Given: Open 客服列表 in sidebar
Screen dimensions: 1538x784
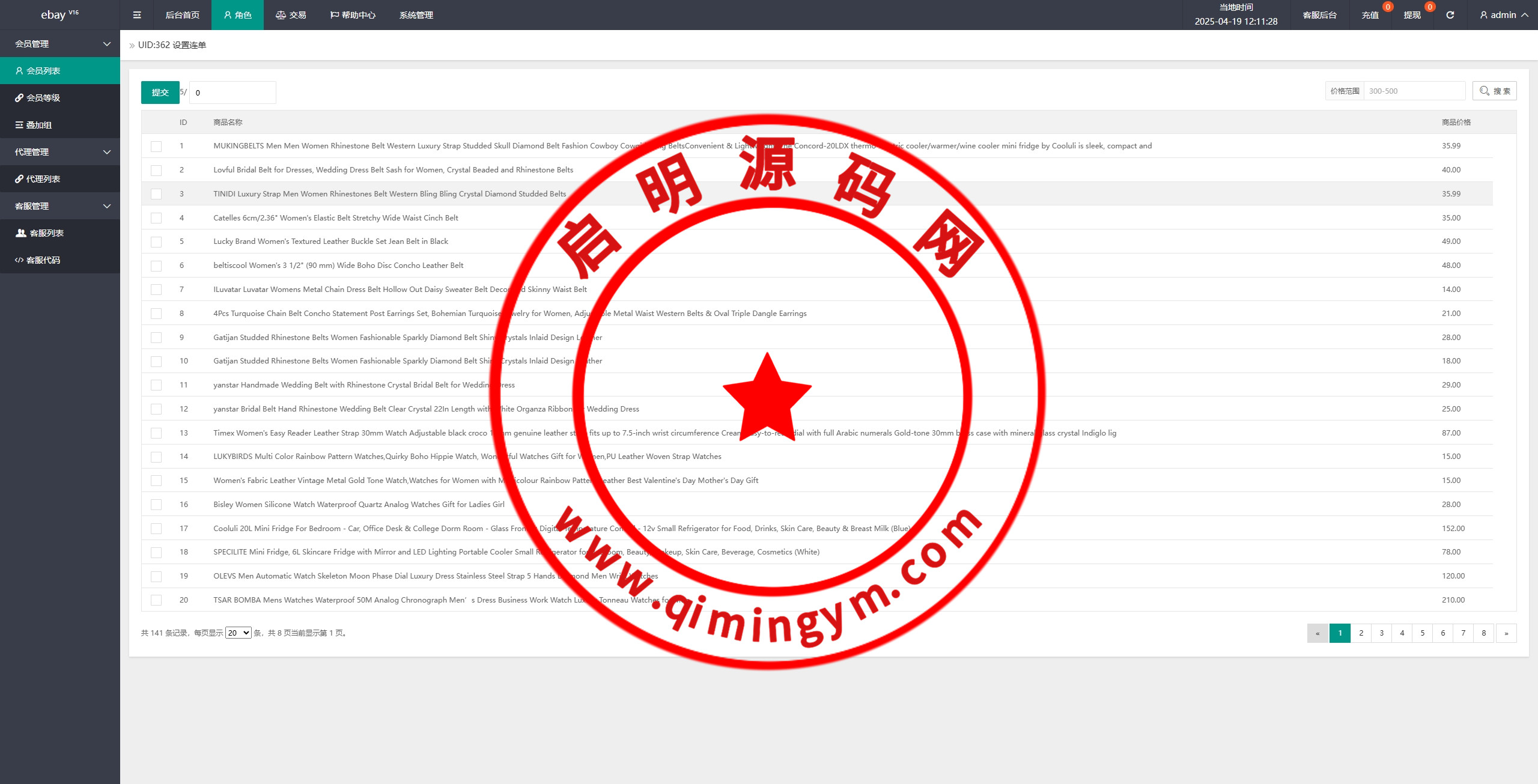Looking at the screenshot, I should click(46, 233).
